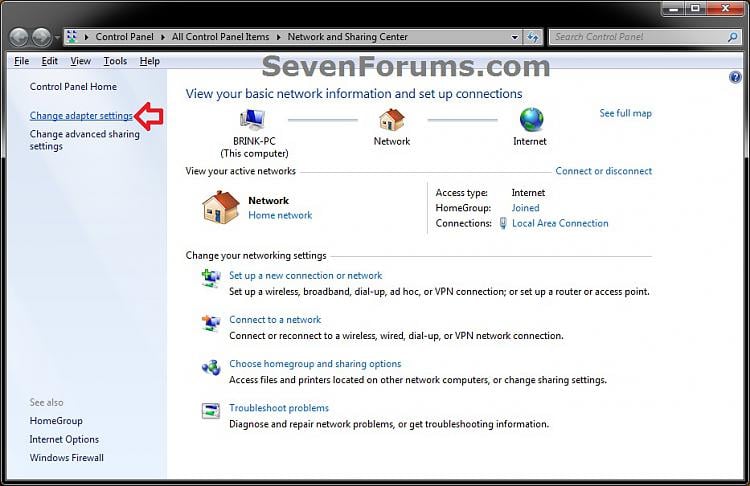Screen dimensions: 750x486
Task: Click the Refresh button next to address bar
Action: coord(533,37)
